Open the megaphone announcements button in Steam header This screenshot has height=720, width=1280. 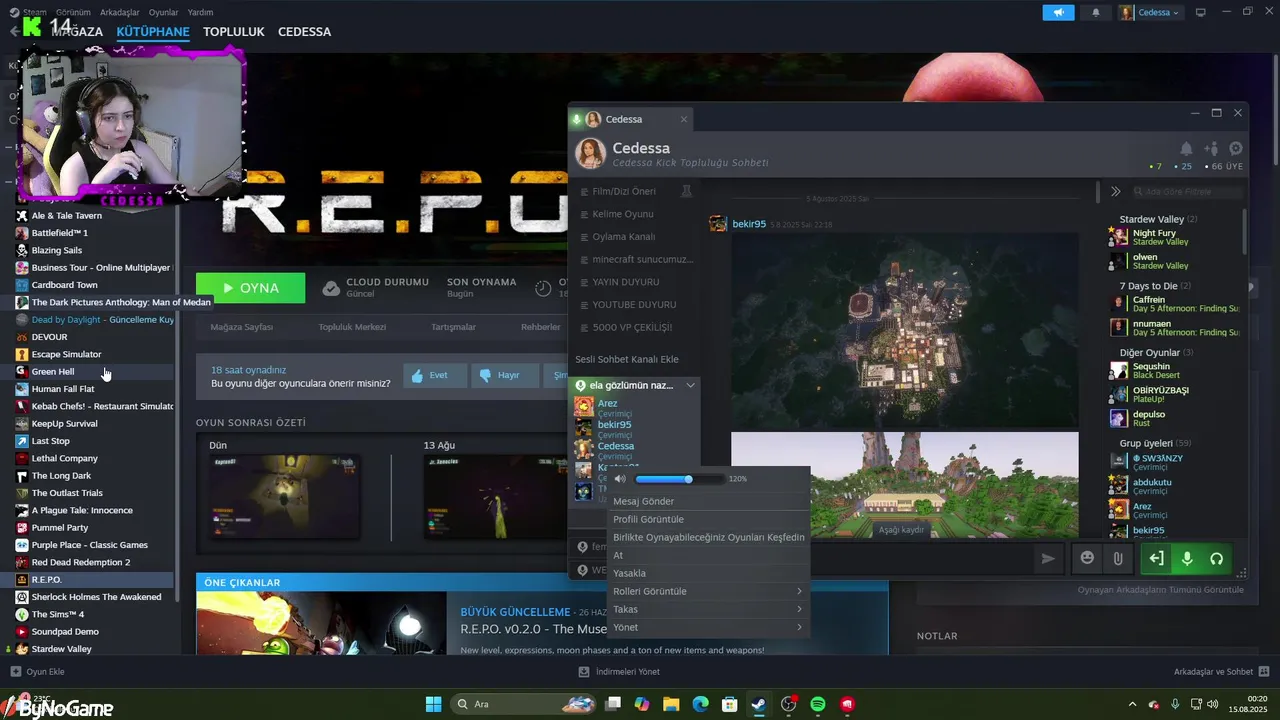pyautogui.click(x=1057, y=12)
